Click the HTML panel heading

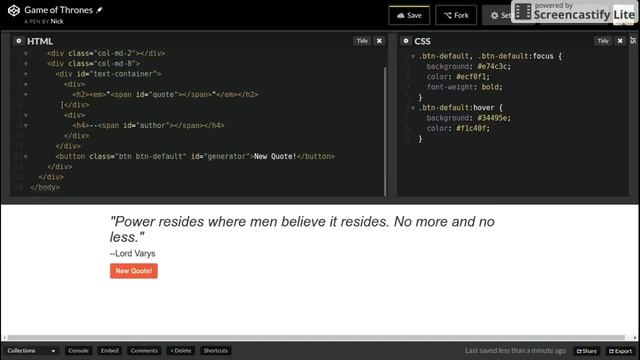40,41
